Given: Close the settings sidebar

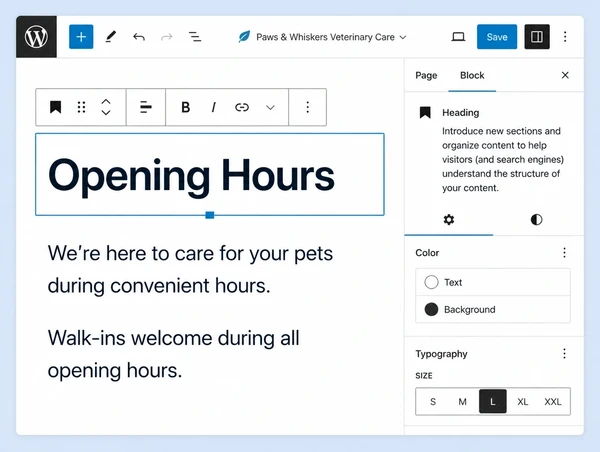Looking at the screenshot, I should coord(565,75).
